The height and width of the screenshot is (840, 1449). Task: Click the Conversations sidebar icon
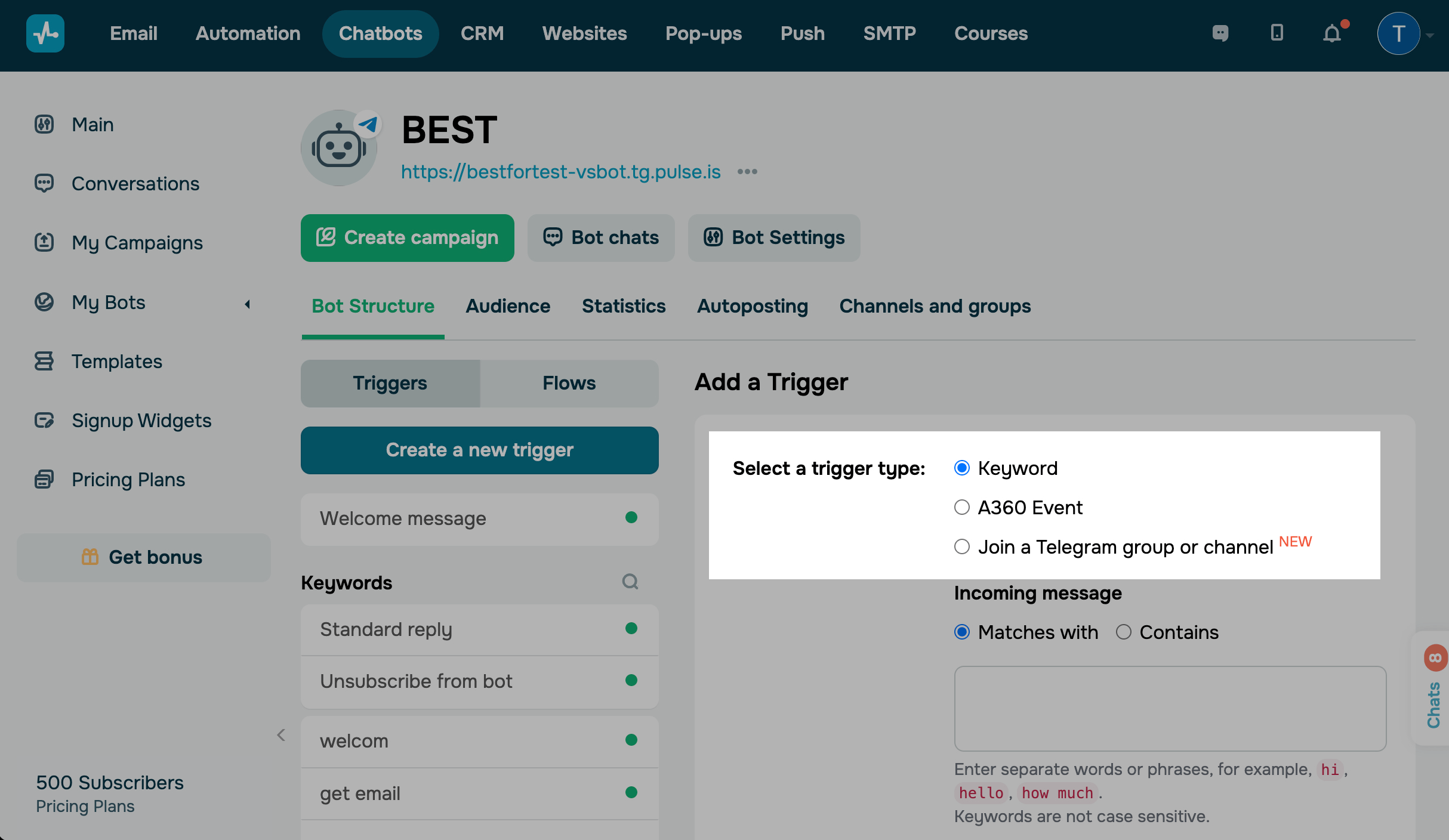coord(44,183)
